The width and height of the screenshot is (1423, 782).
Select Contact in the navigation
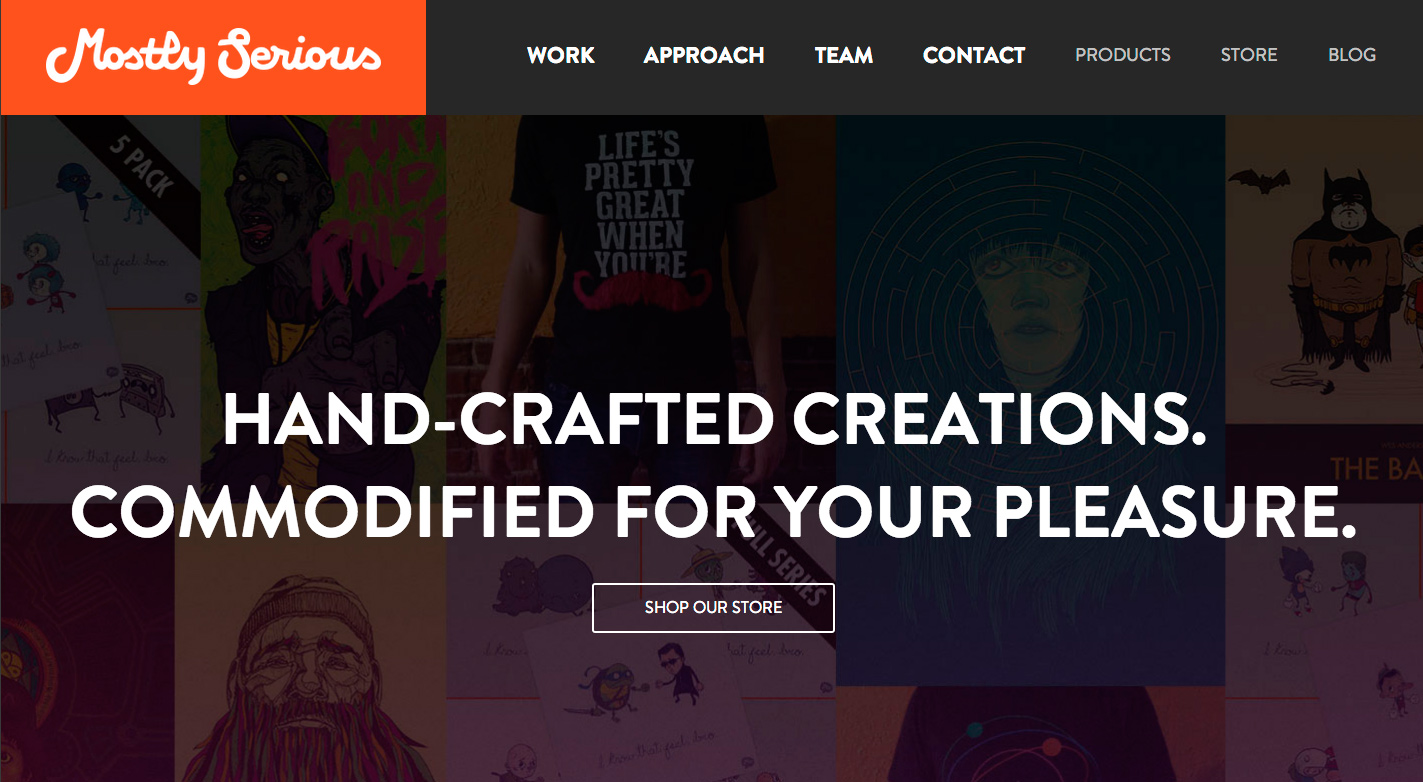pos(974,55)
